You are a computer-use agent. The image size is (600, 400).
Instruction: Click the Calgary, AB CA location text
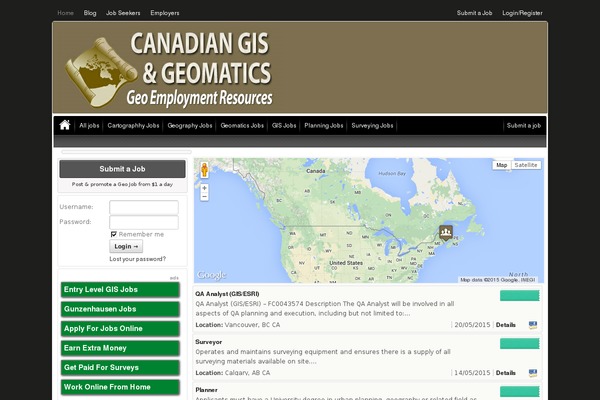tap(248, 373)
